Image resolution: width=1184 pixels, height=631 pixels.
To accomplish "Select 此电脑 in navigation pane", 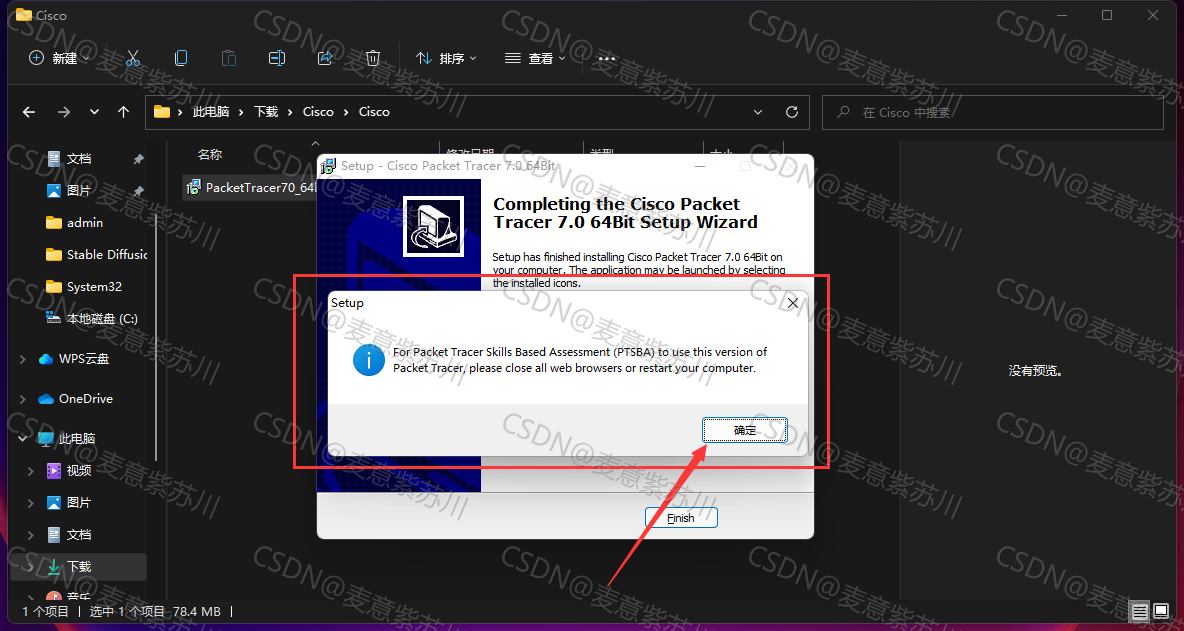I will click(x=77, y=439).
